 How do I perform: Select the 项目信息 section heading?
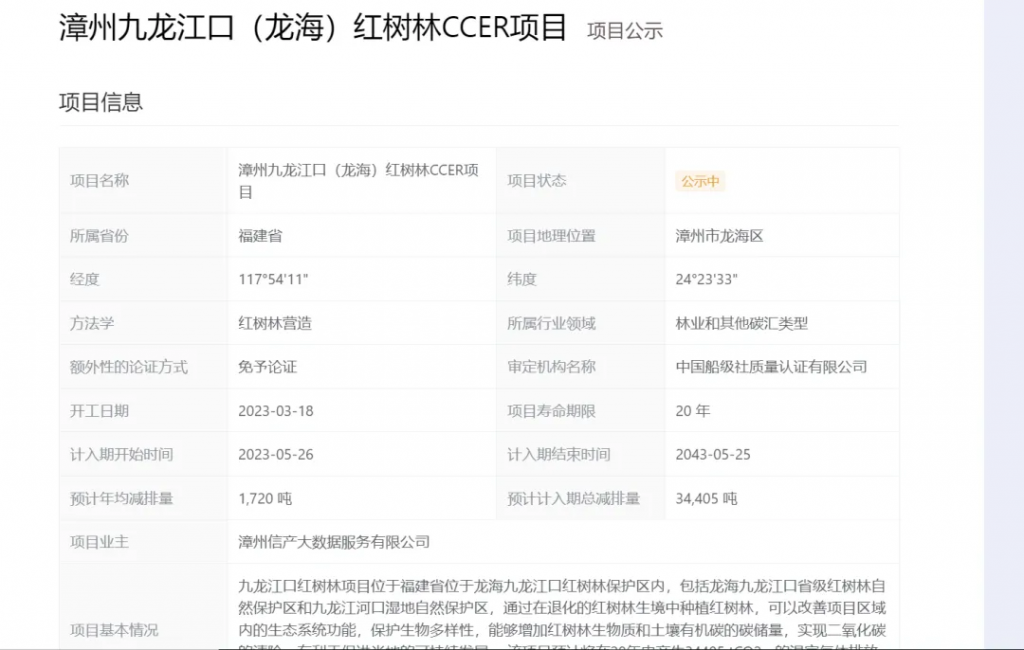pos(101,102)
